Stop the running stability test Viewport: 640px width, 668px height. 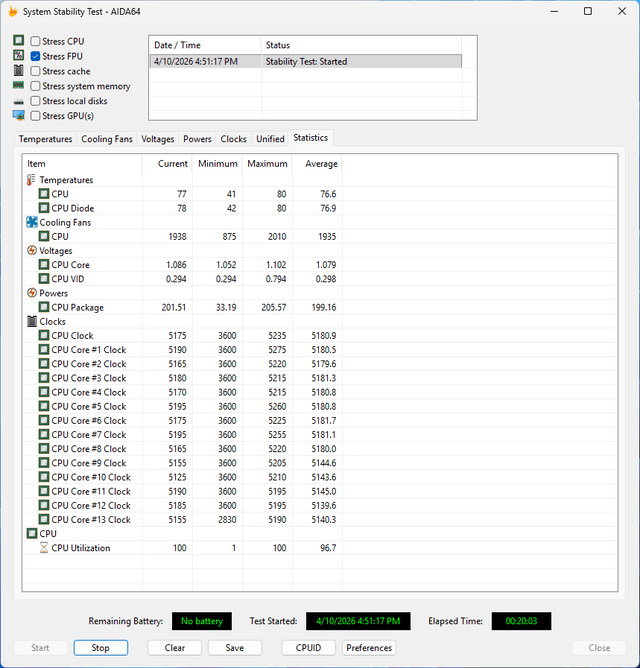(101, 648)
